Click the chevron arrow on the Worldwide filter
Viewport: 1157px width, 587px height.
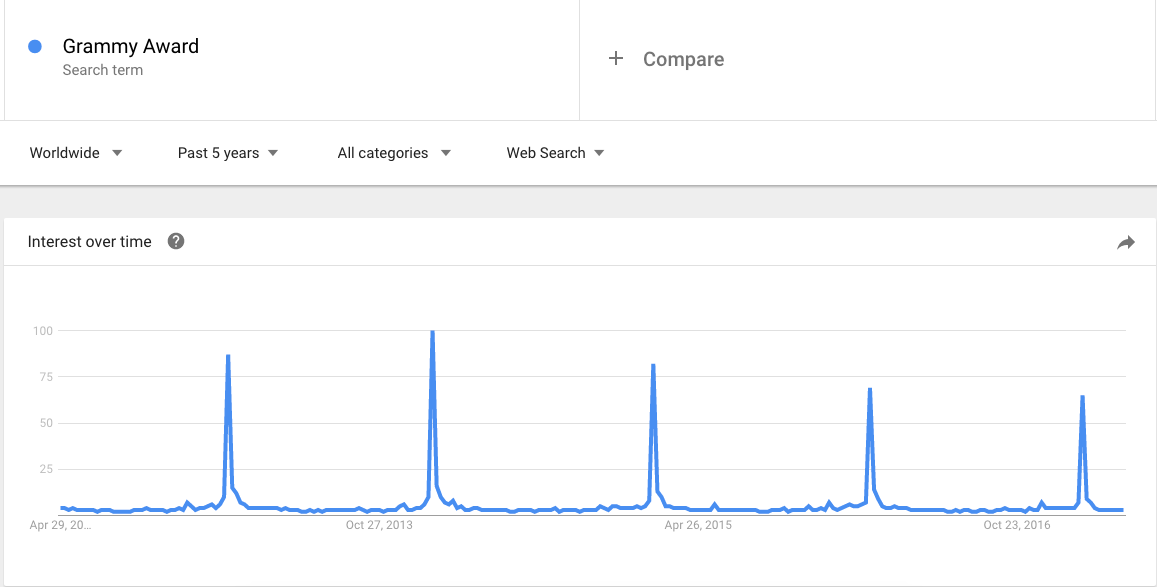point(117,153)
